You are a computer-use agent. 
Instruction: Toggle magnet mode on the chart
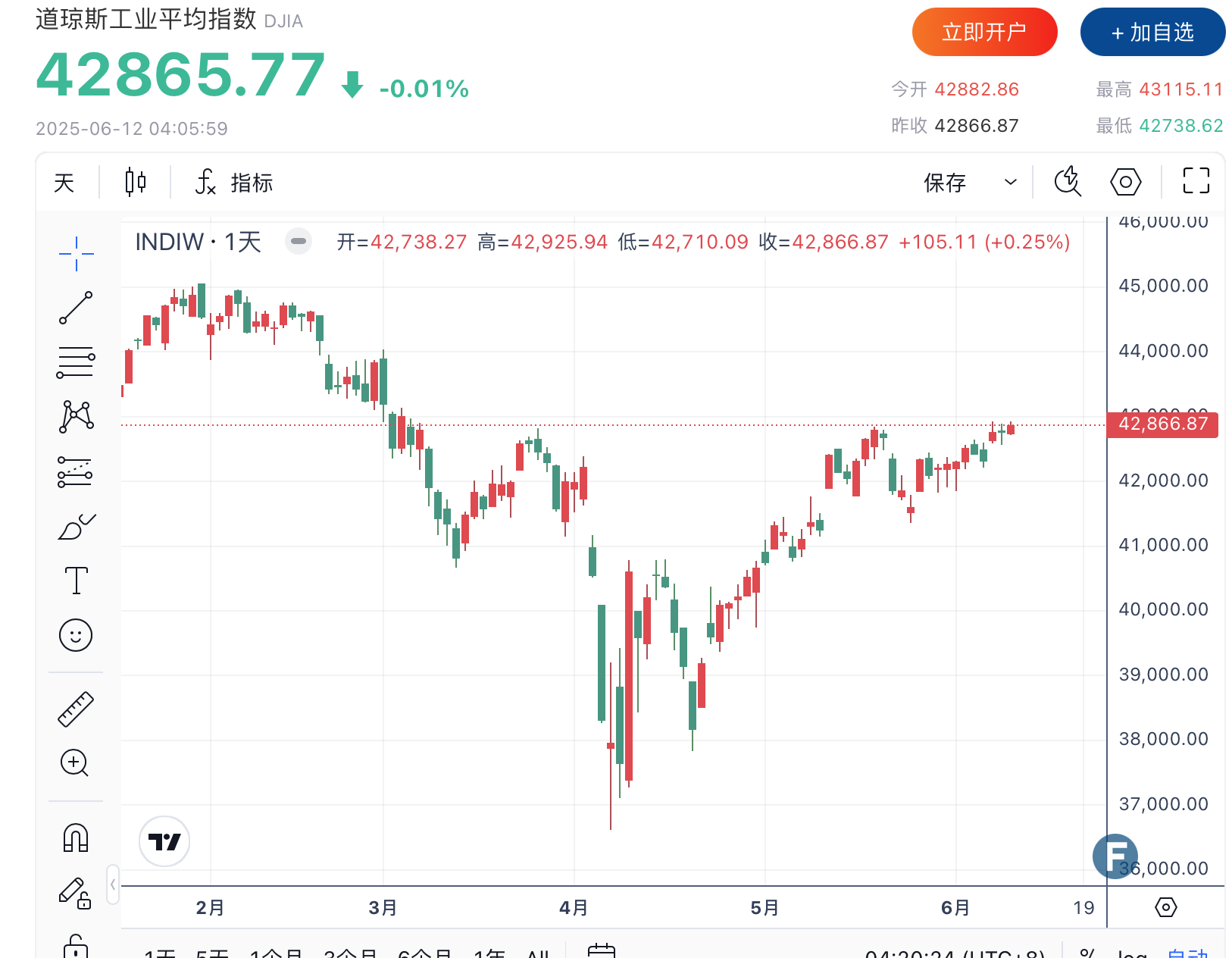[x=76, y=838]
